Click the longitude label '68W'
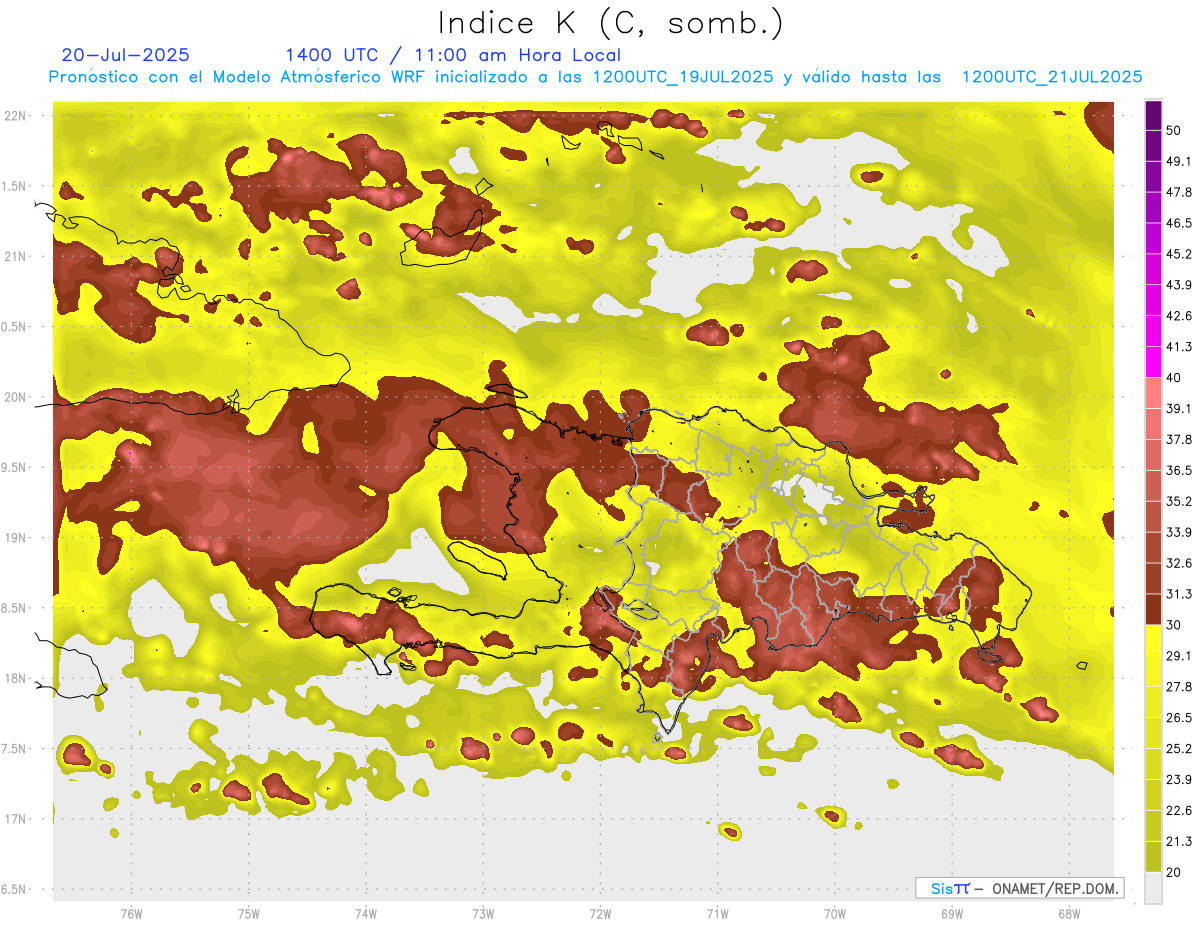The width and height of the screenshot is (1200, 927). coord(1068,914)
